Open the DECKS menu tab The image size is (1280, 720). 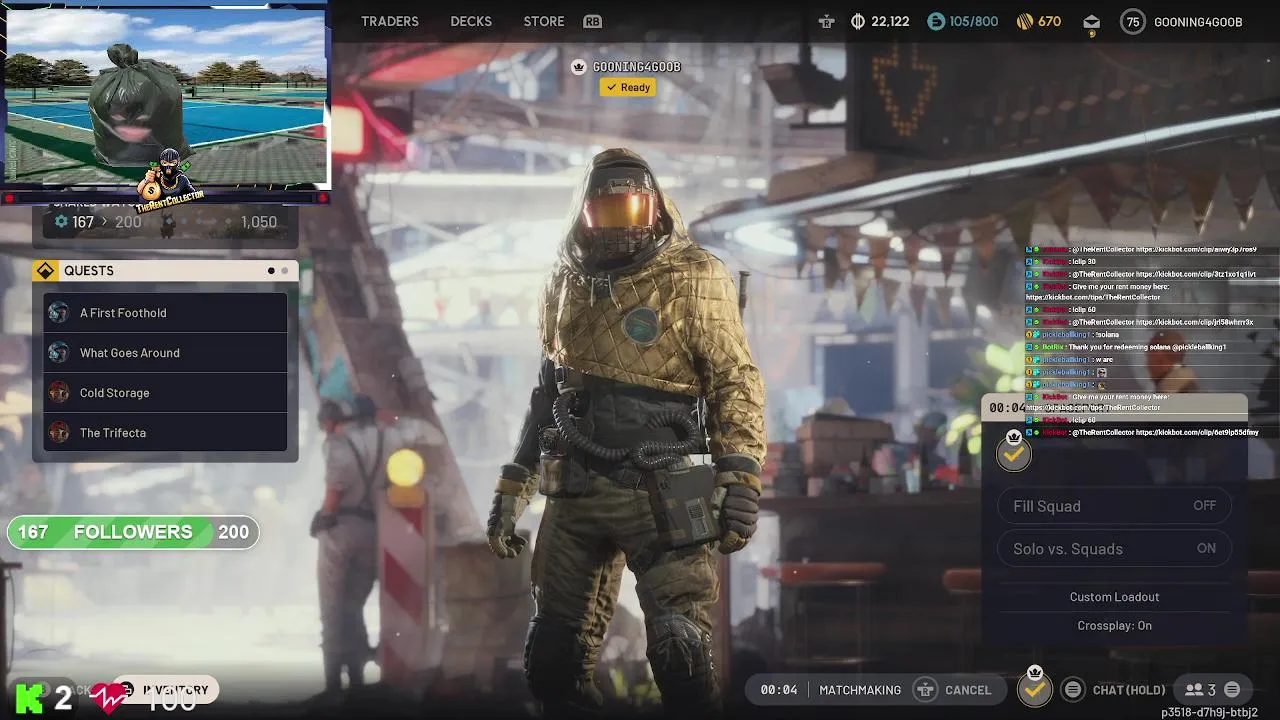click(x=471, y=21)
